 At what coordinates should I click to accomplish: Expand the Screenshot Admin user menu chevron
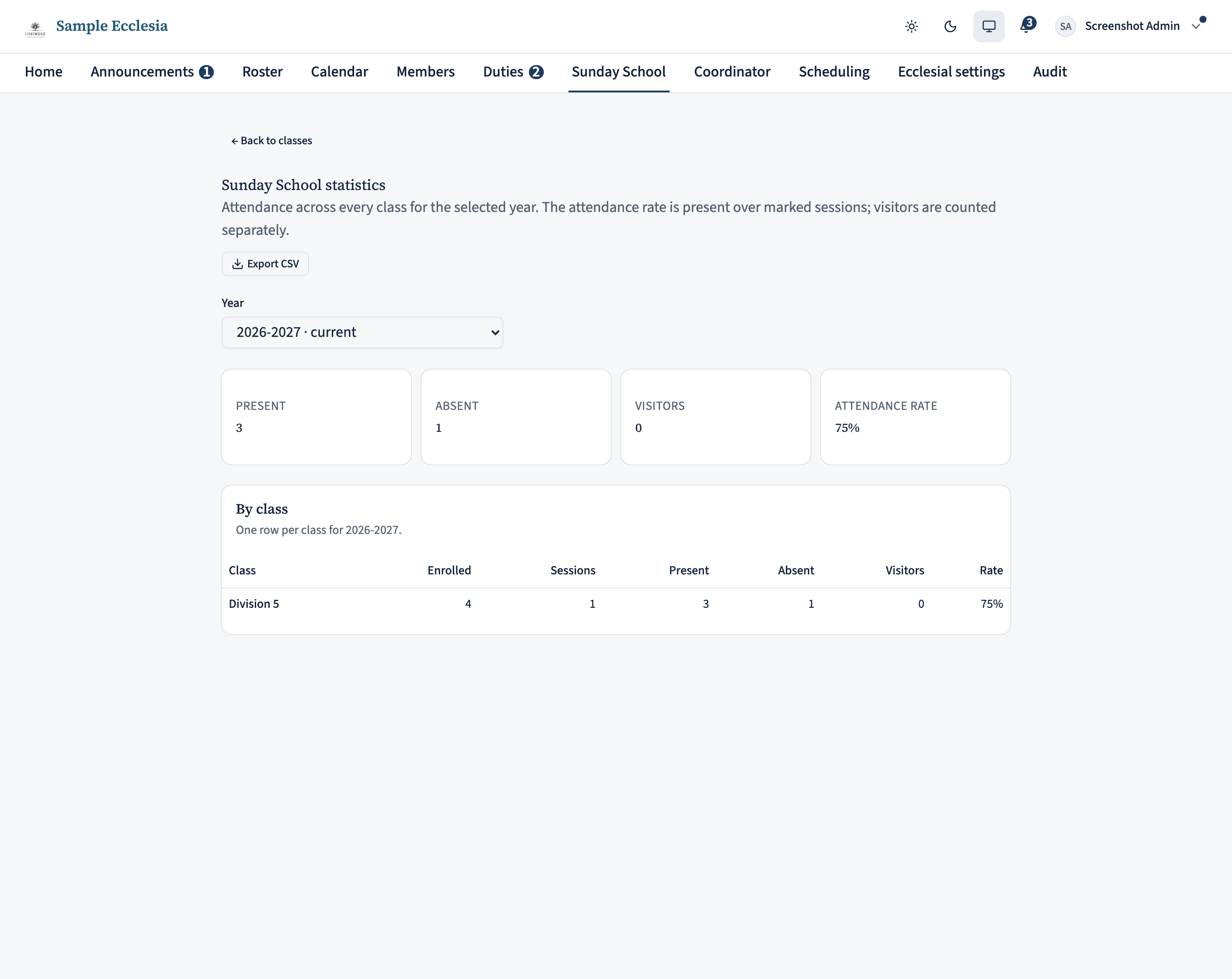(1195, 26)
